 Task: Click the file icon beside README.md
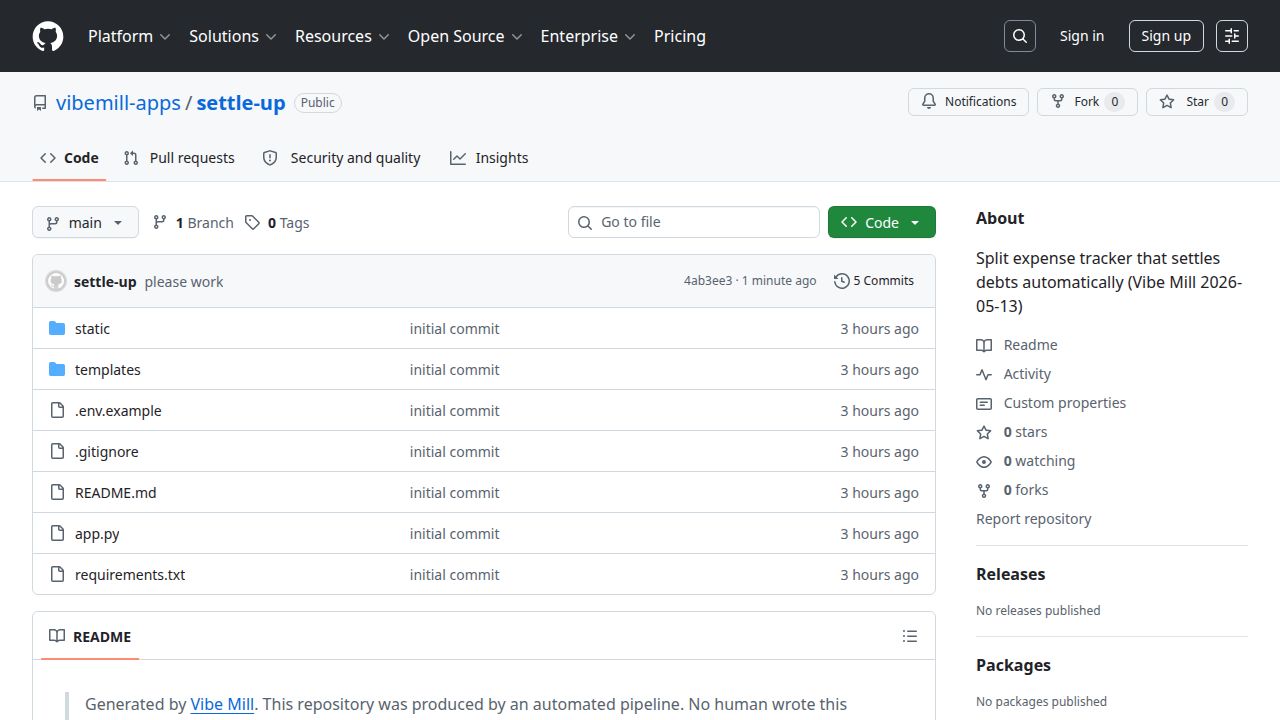57,493
